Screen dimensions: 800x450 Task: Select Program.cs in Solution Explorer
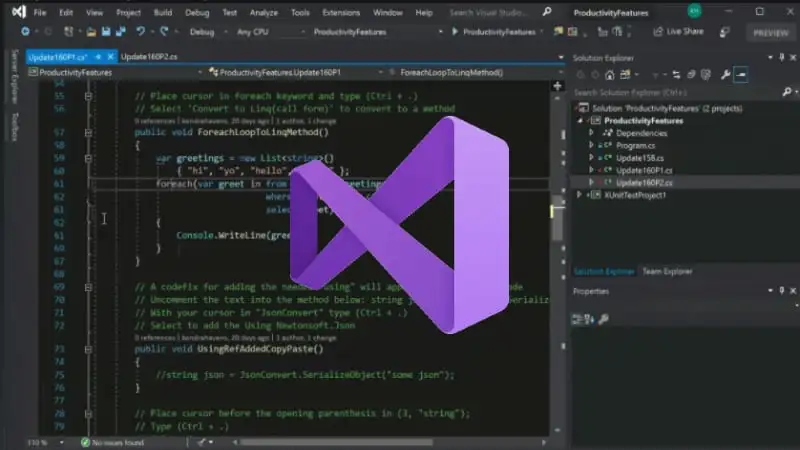[x=635, y=145]
